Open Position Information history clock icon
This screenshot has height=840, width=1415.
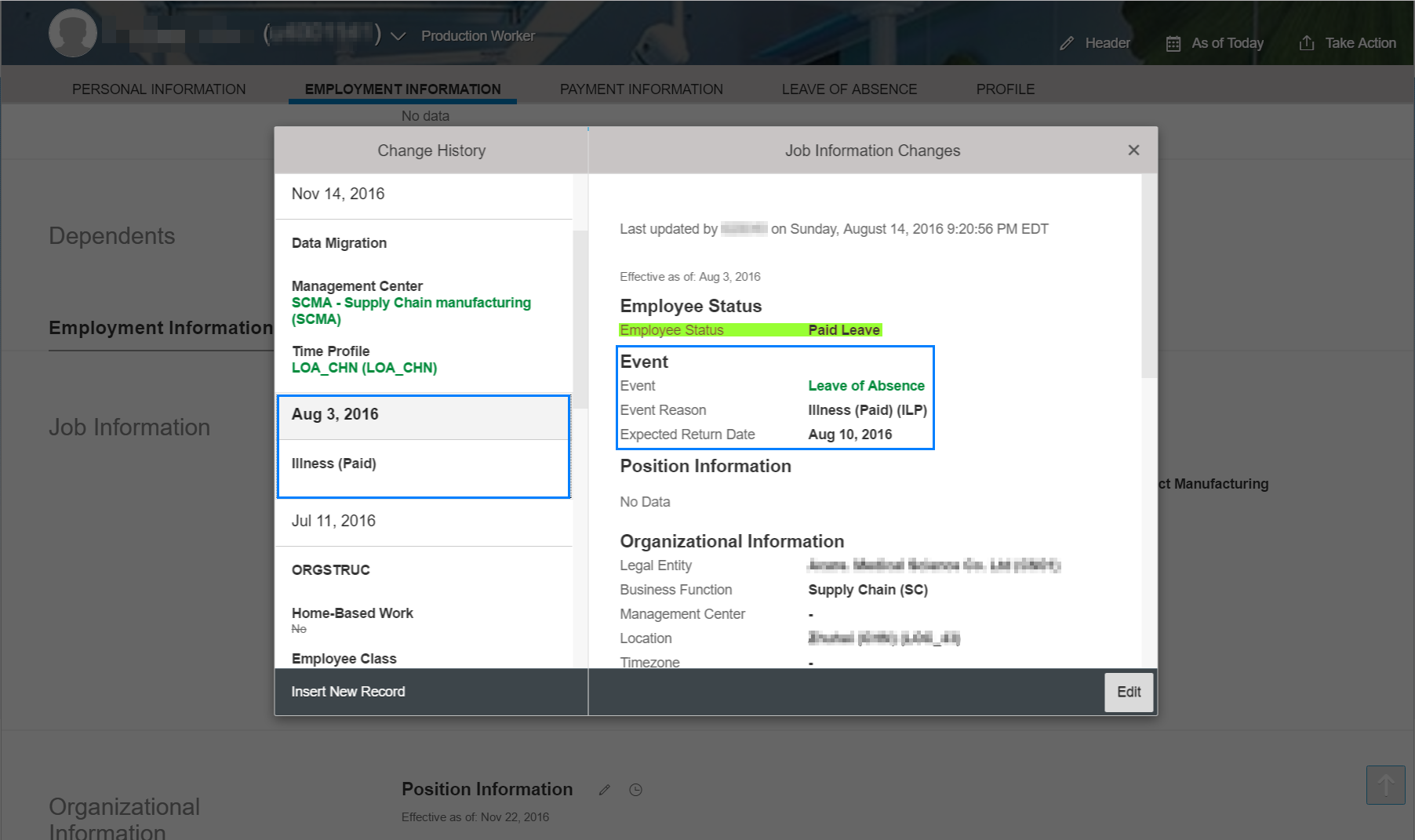click(636, 790)
